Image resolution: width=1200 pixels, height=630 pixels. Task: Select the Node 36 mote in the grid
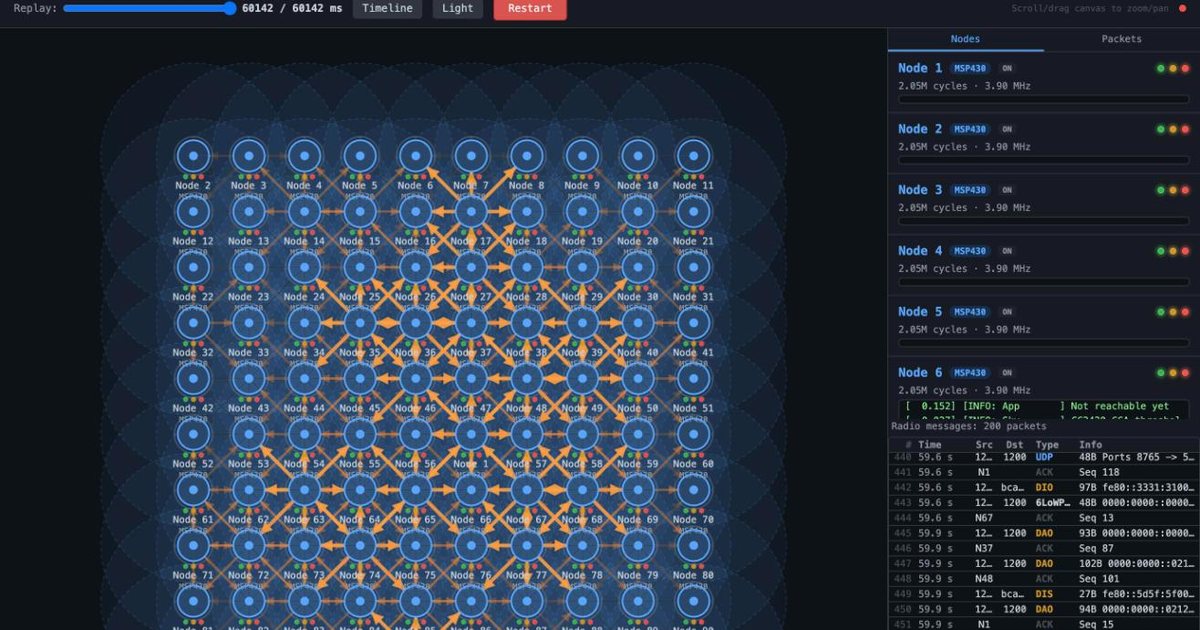[x=415, y=323]
